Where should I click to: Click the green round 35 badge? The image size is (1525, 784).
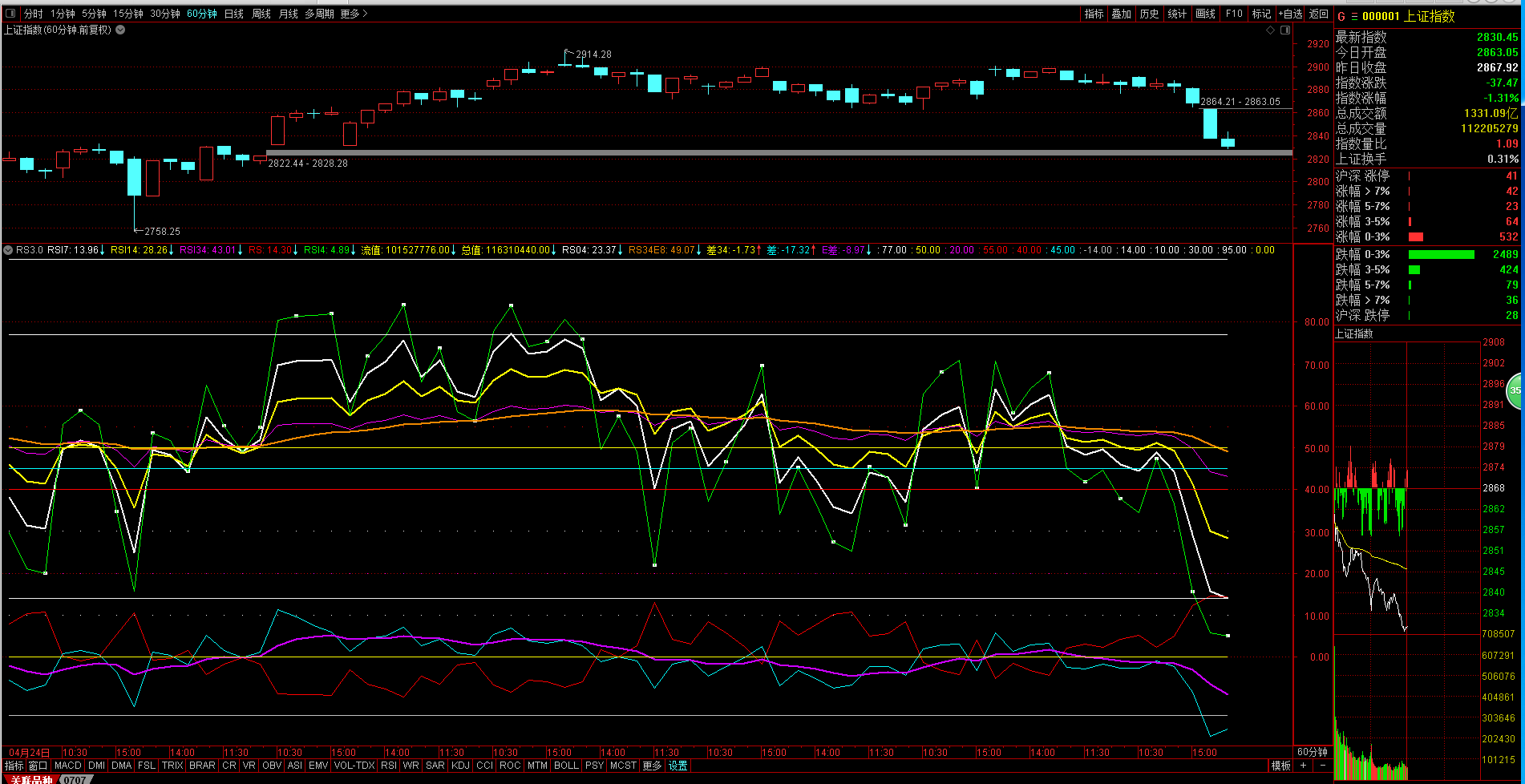tap(1515, 390)
